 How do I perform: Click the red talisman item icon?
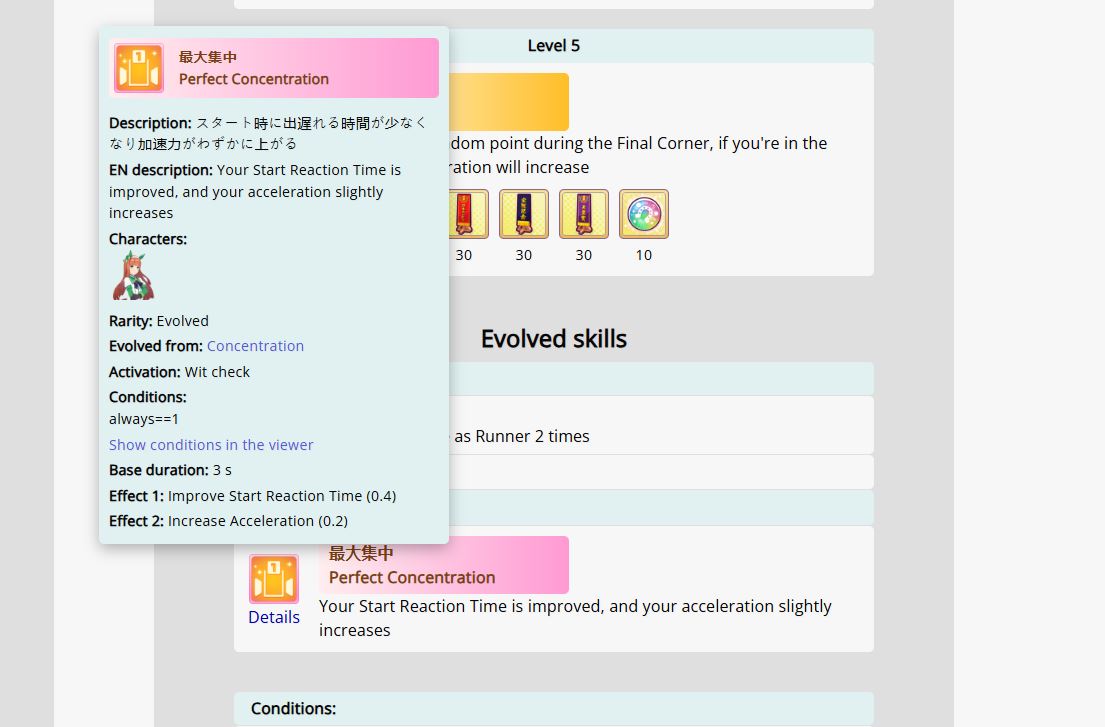pos(468,213)
